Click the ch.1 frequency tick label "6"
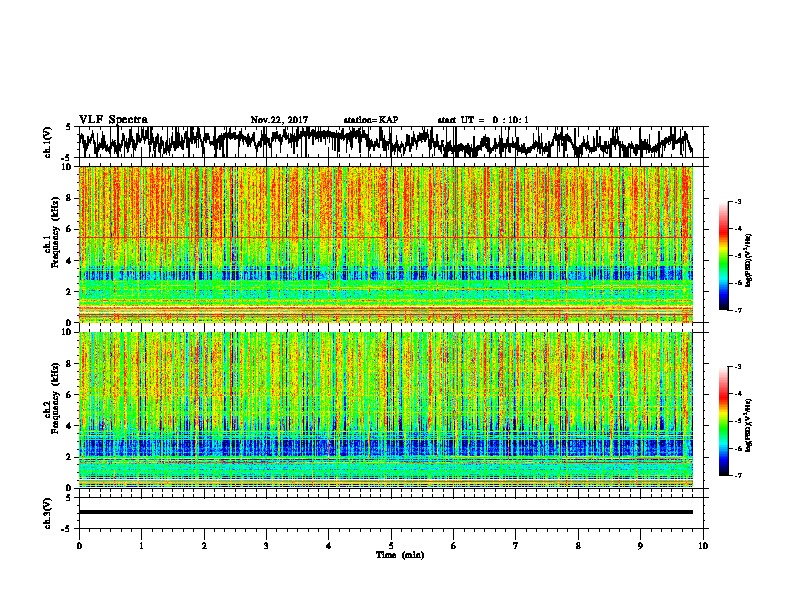Viewport: 792px width, 612px height. click(x=70, y=229)
